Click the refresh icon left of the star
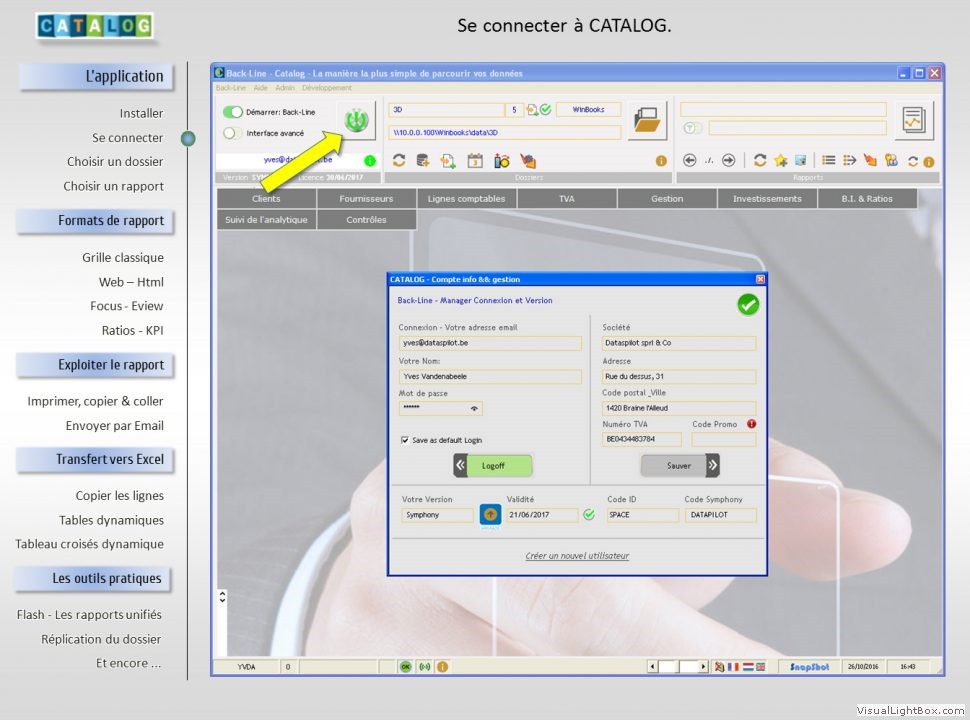The height and width of the screenshot is (720, 970). 760,160
